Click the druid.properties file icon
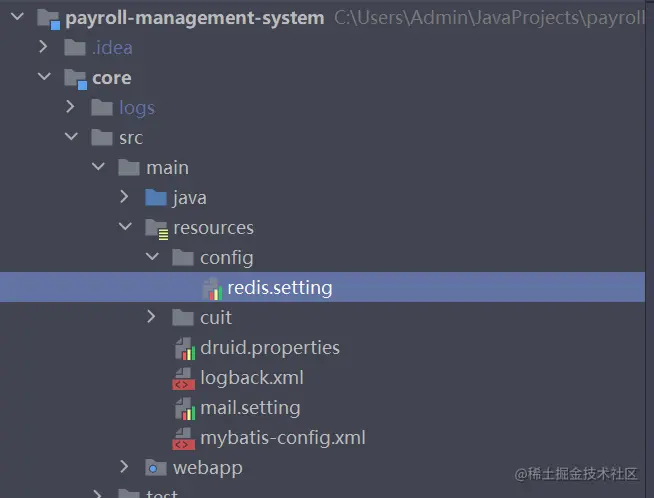 click(185, 349)
